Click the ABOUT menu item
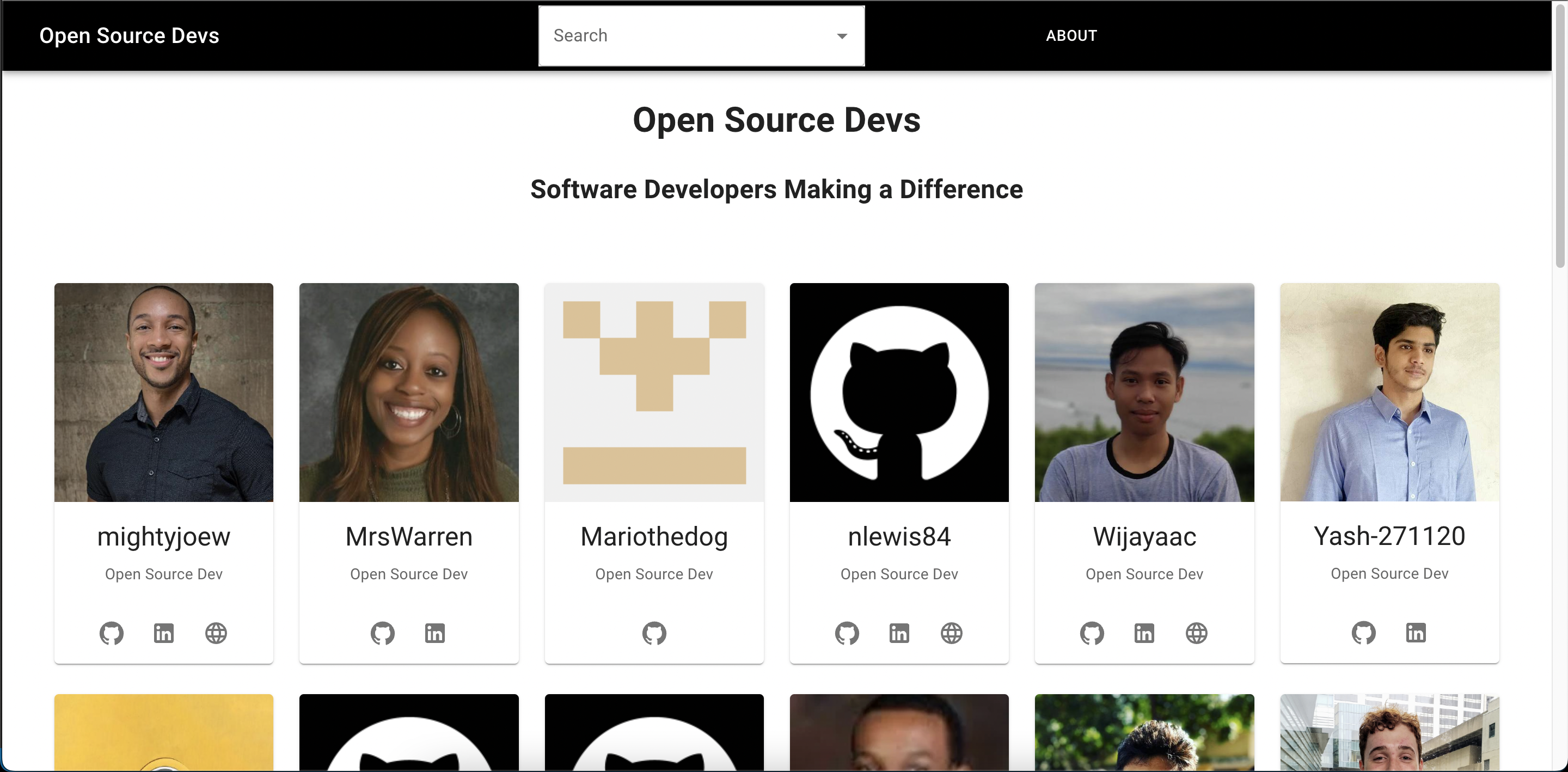Viewport: 1568px width, 772px height. [x=1071, y=36]
